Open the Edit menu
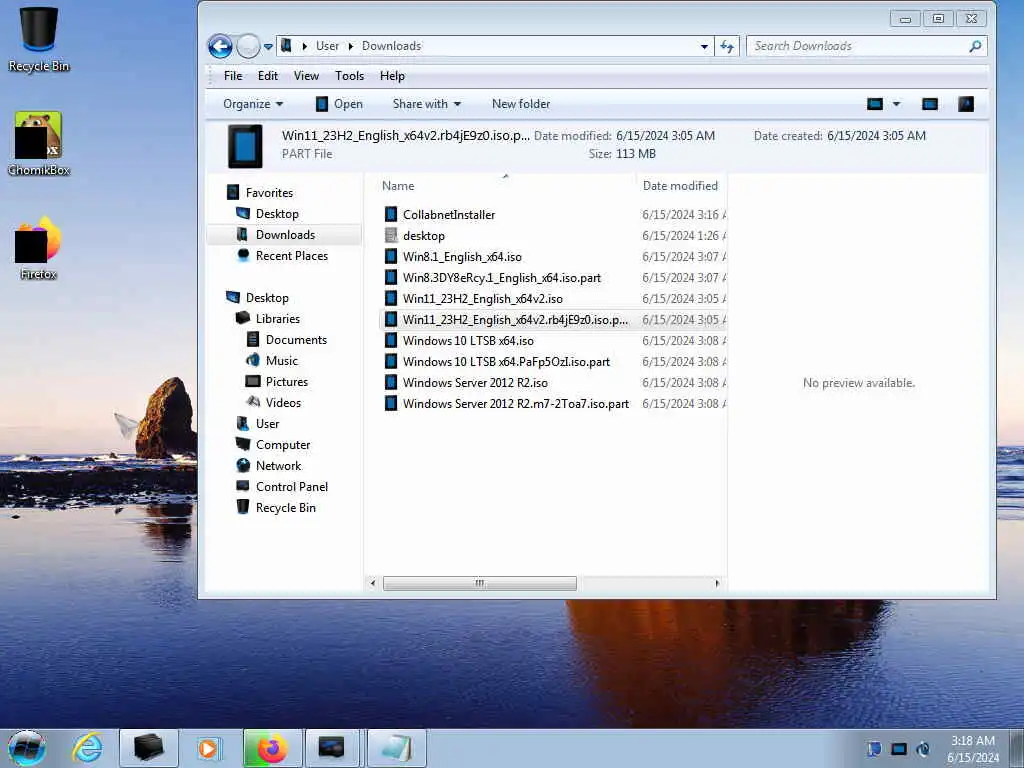1024x768 pixels. pyautogui.click(x=268, y=76)
